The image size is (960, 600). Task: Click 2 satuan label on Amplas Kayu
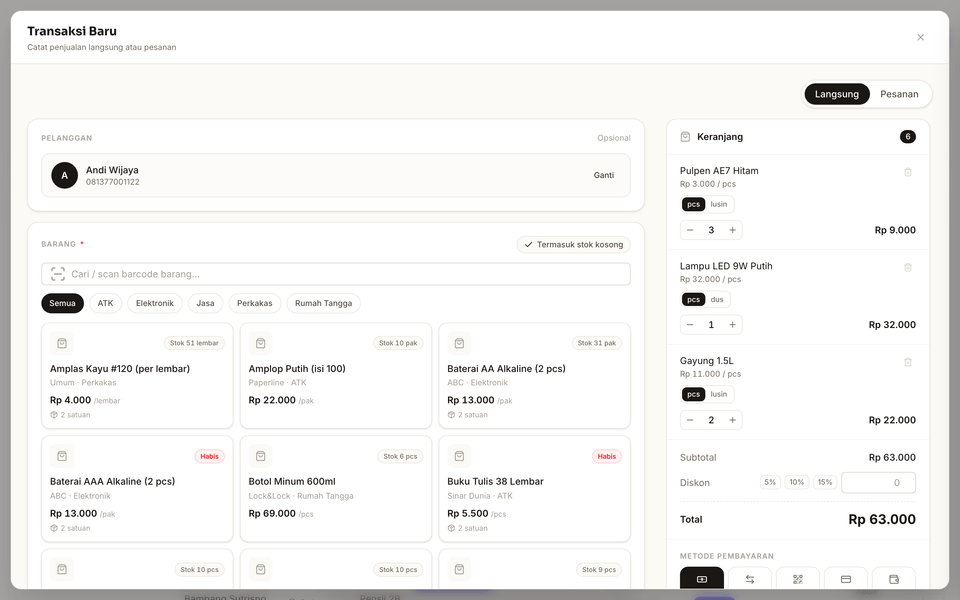coord(70,414)
